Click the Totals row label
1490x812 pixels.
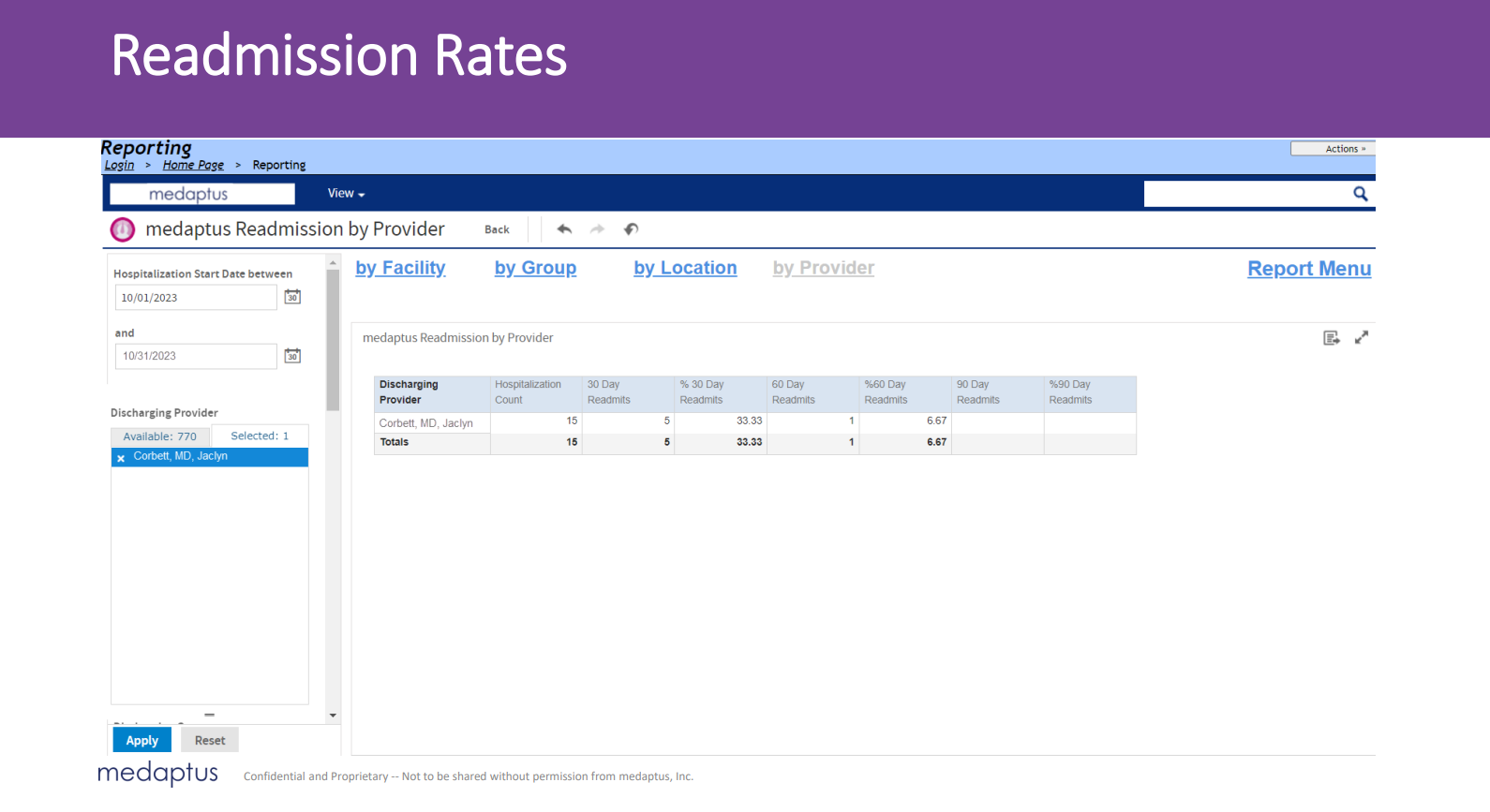tap(395, 442)
